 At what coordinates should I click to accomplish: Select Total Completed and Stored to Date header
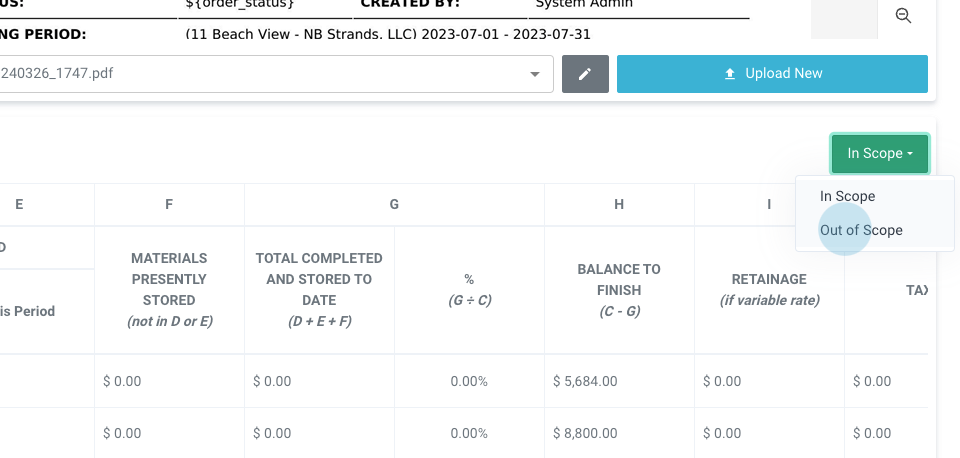(x=319, y=290)
